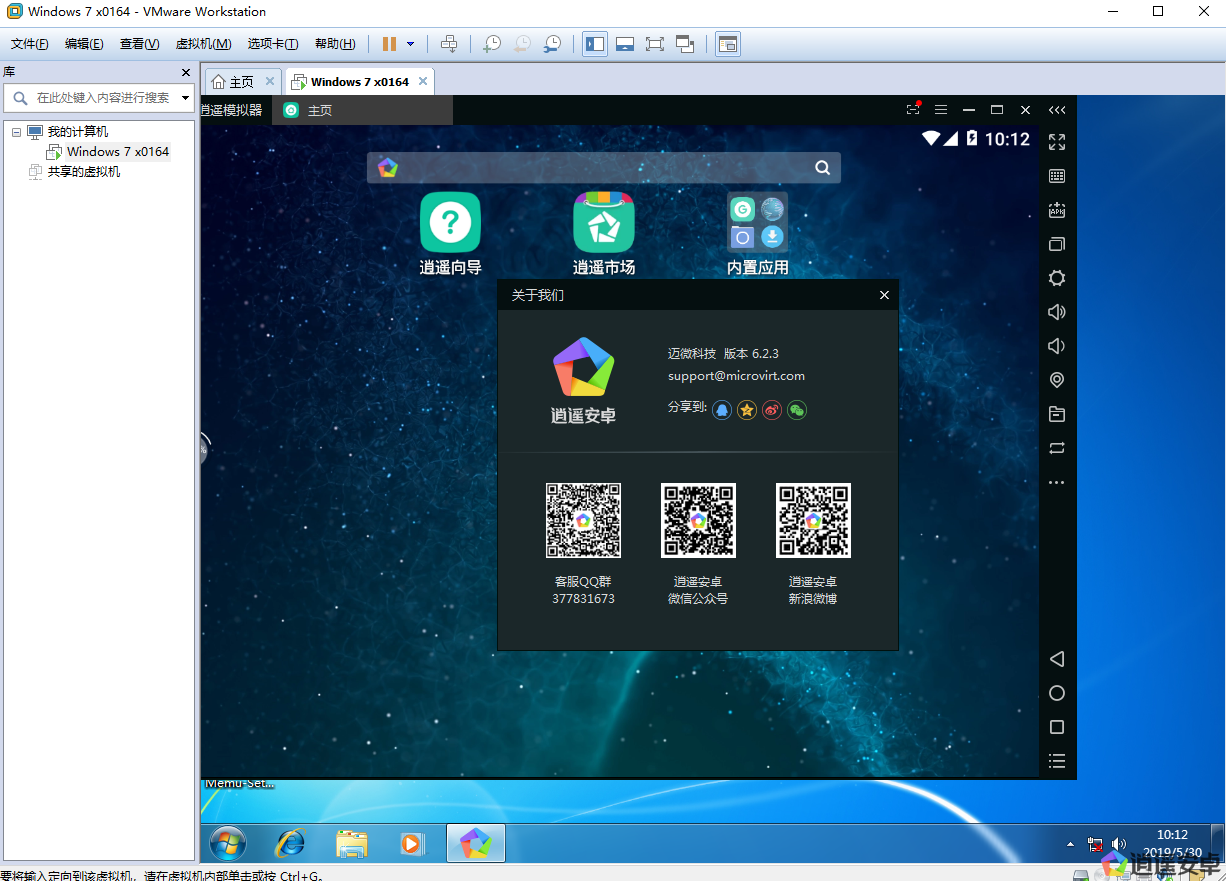Collapse the 我的计算机 tree node

pyautogui.click(x=16, y=132)
